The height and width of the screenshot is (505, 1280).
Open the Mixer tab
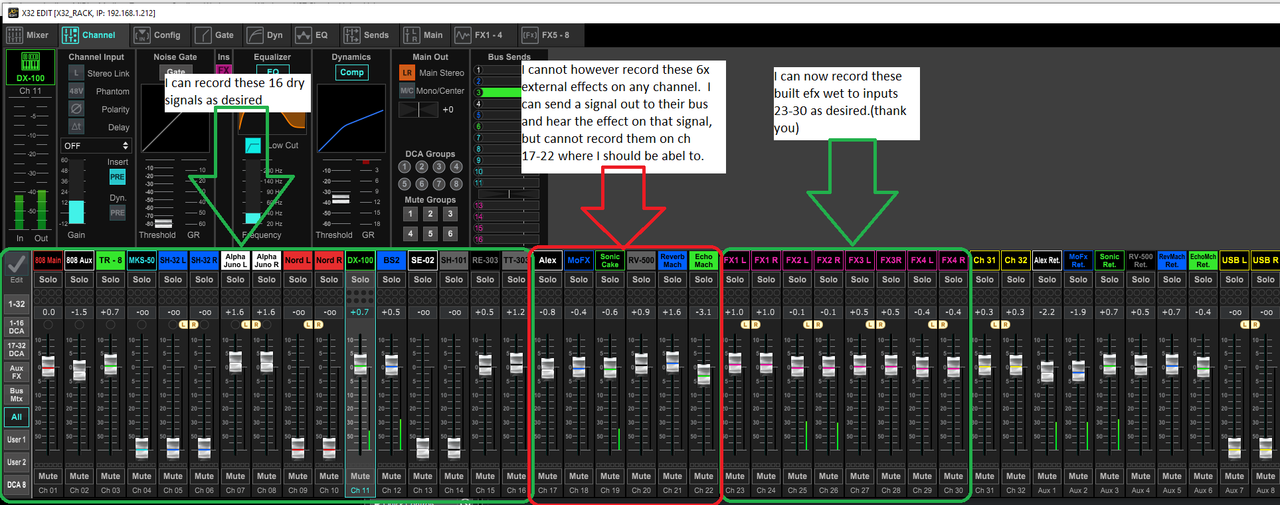(x=28, y=35)
